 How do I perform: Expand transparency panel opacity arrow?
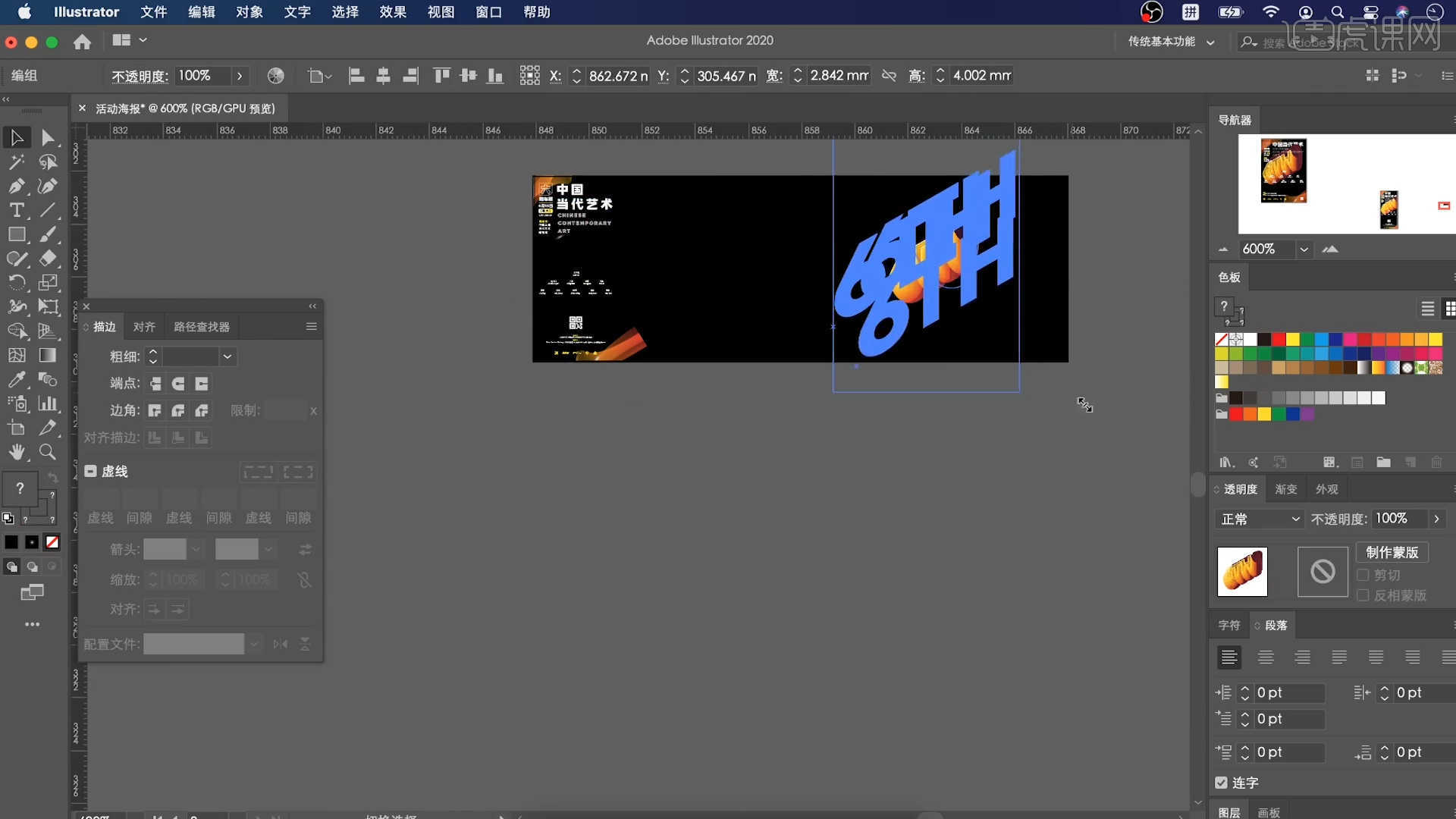pyautogui.click(x=1436, y=519)
